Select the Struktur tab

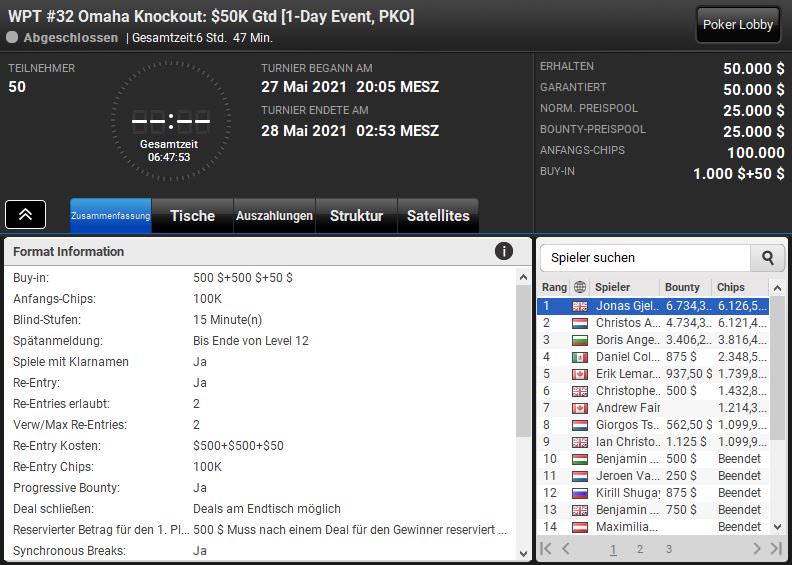[x=356, y=216]
